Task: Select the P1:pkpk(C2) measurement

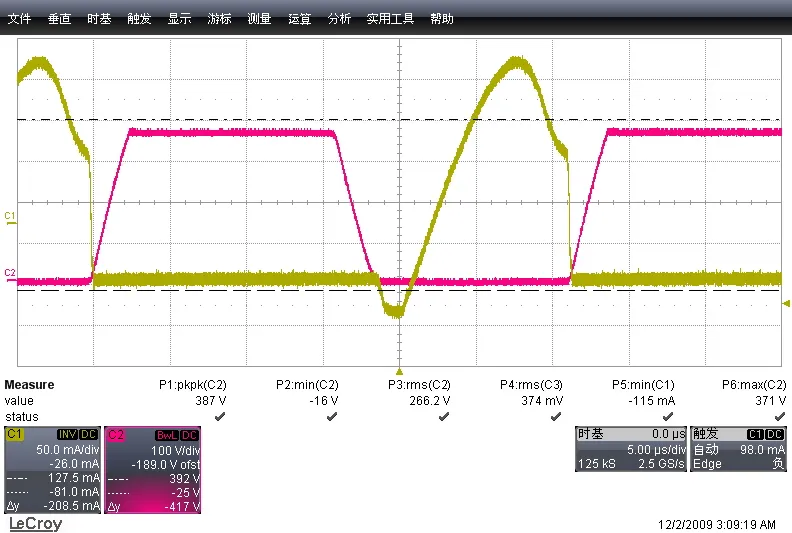Action: 192,385
